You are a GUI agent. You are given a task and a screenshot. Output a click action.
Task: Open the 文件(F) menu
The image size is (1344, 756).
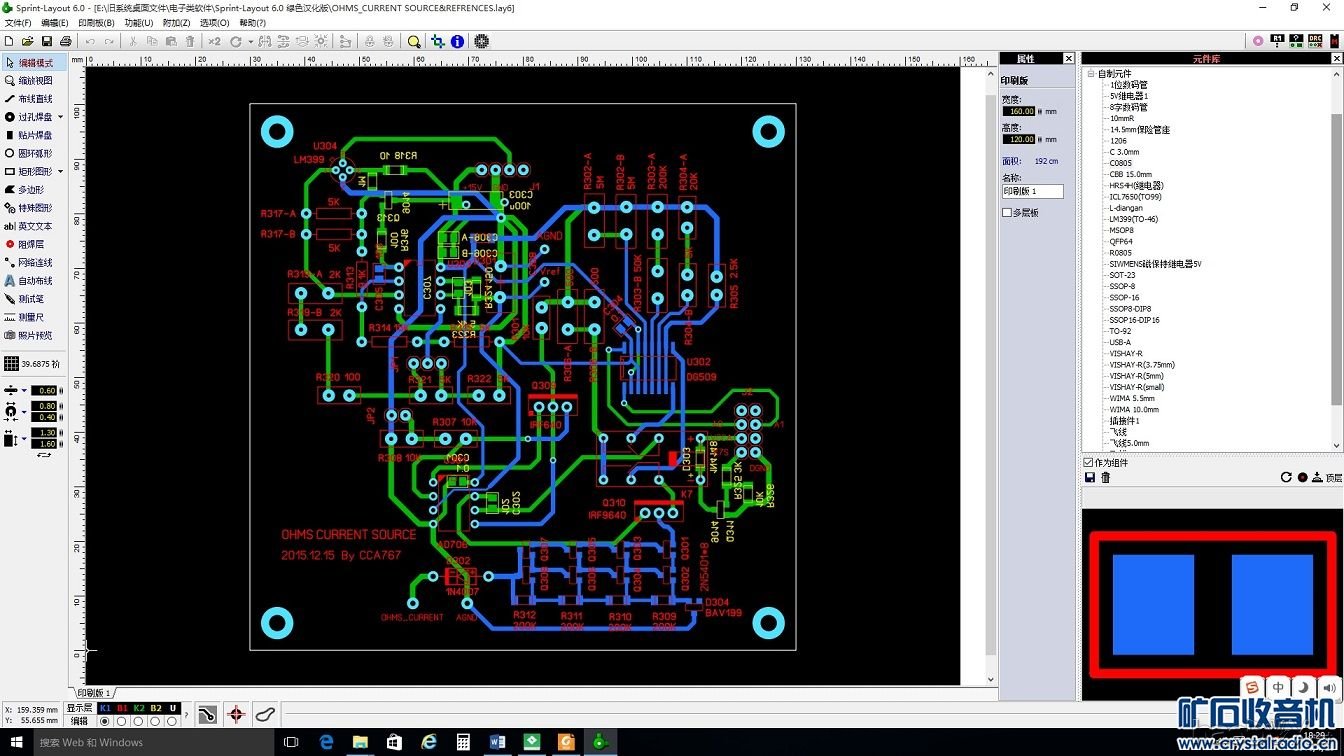[18, 22]
